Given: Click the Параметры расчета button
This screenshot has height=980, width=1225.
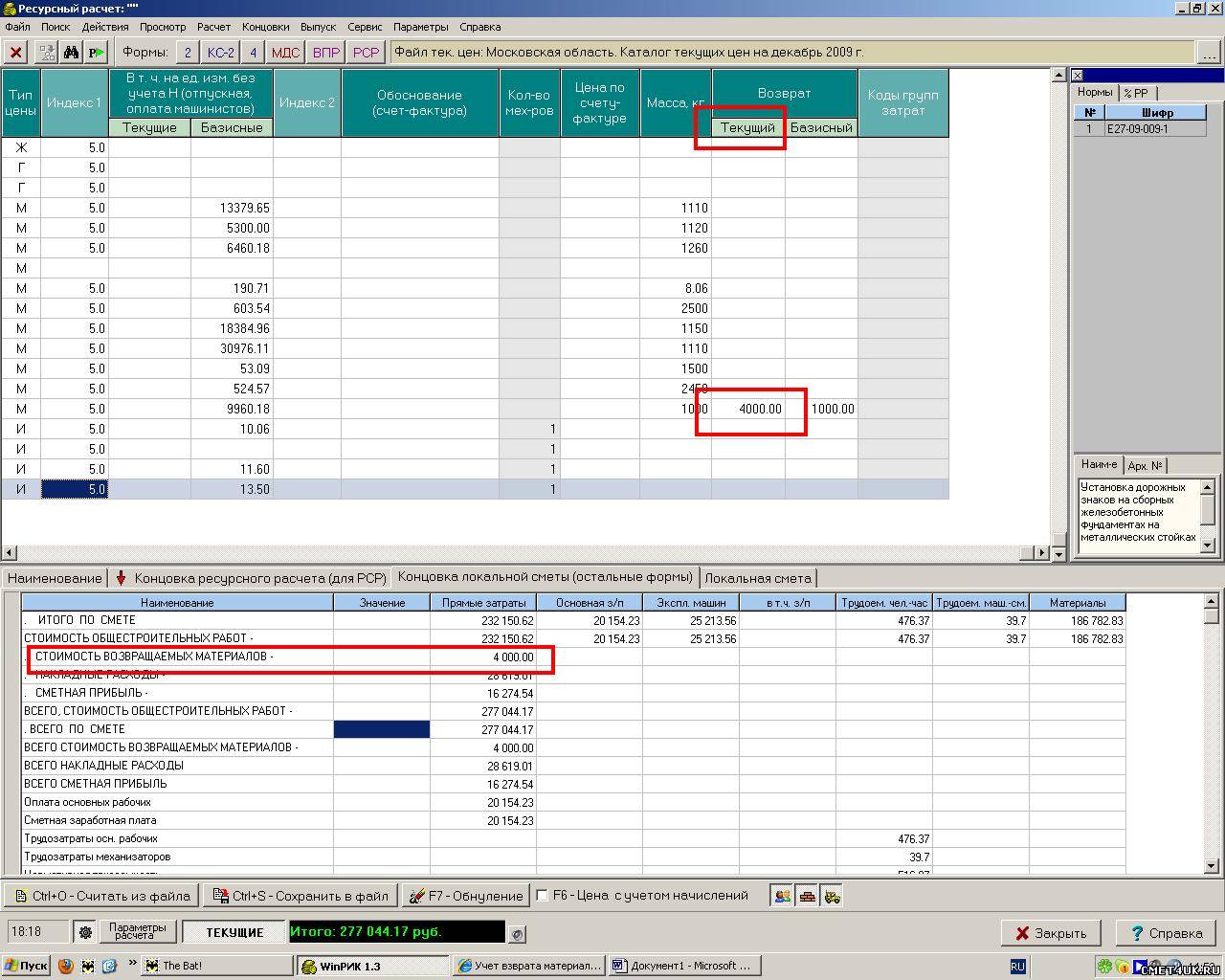Looking at the screenshot, I should pyautogui.click(x=138, y=931).
